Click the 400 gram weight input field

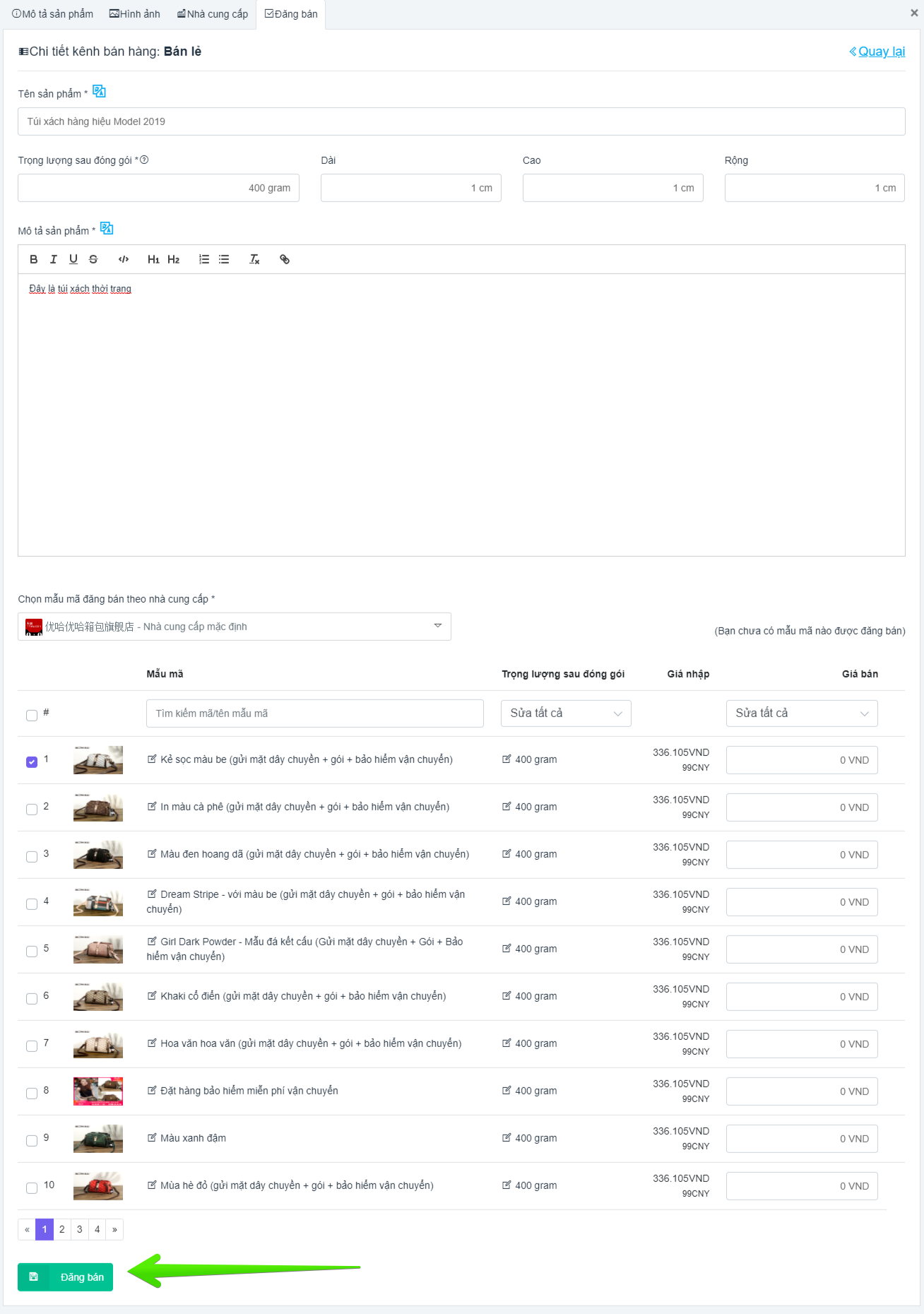click(158, 188)
